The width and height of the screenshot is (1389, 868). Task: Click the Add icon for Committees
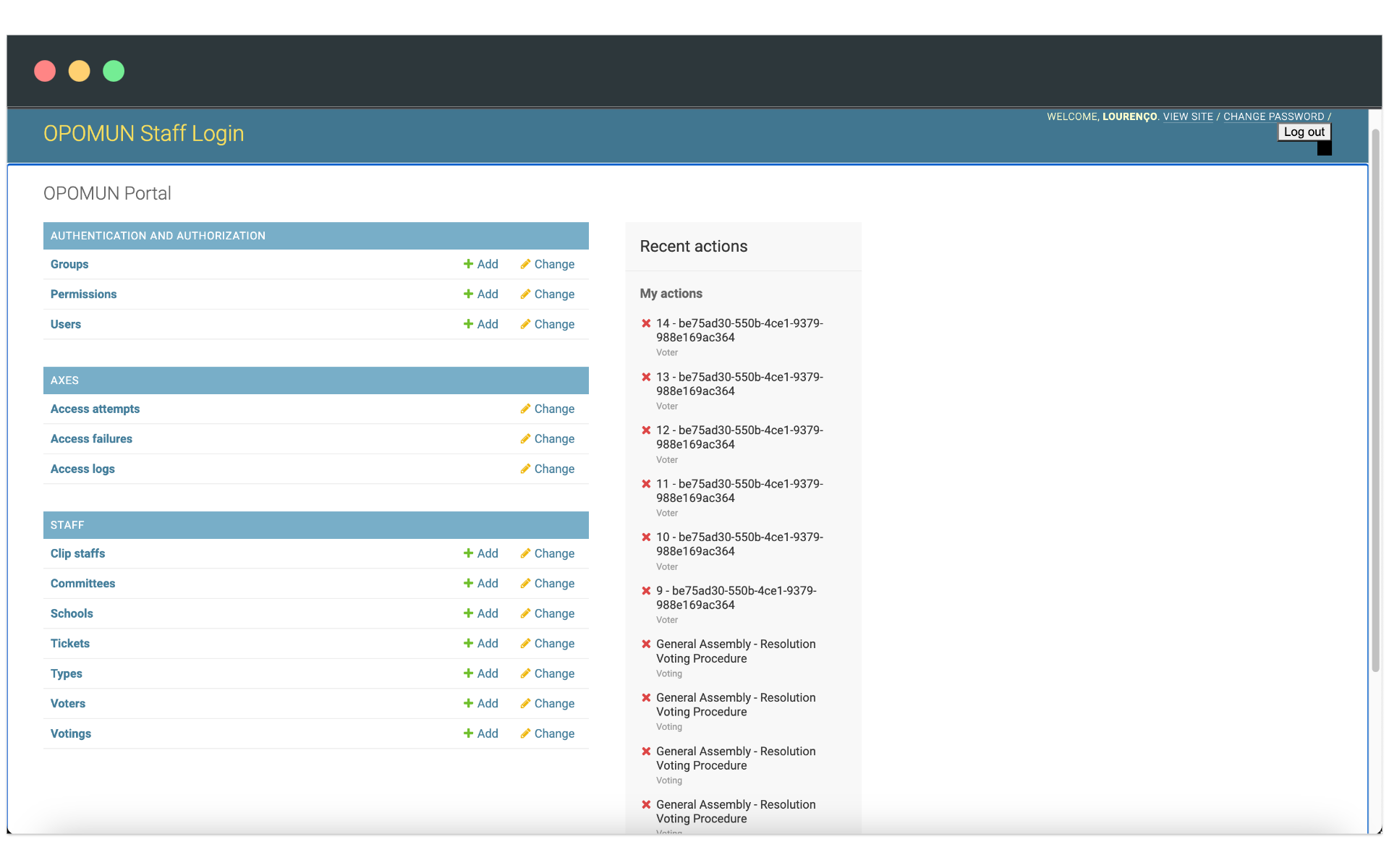pos(468,583)
